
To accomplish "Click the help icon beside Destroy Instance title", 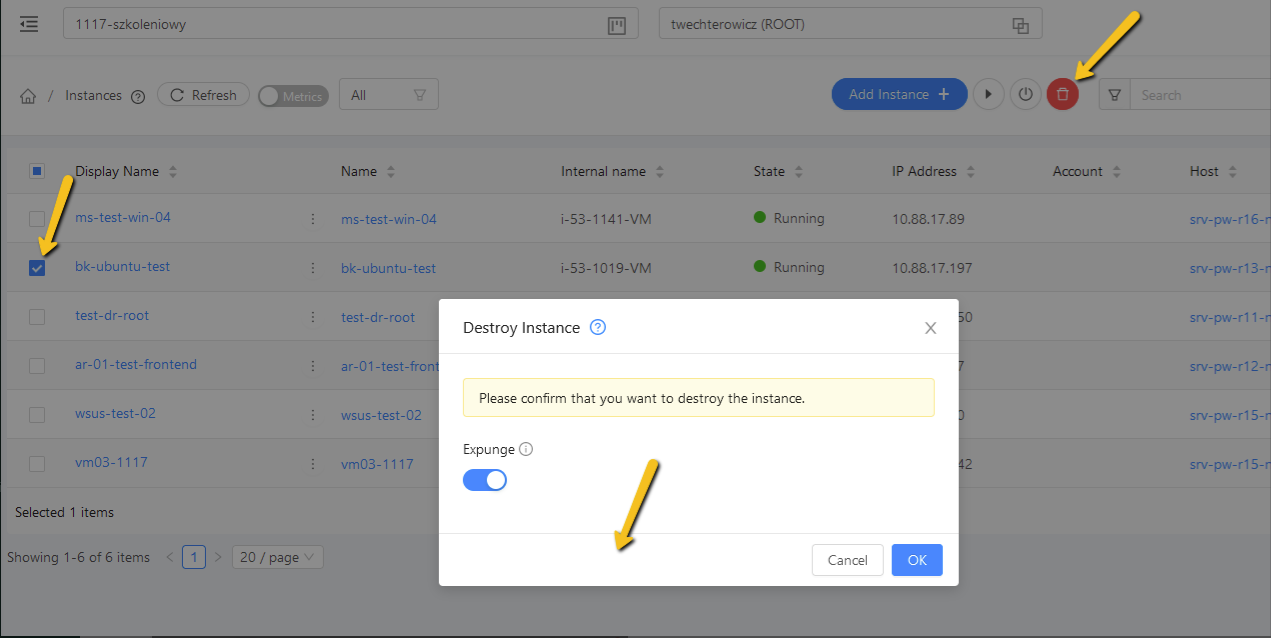I will [x=598, y=327].
